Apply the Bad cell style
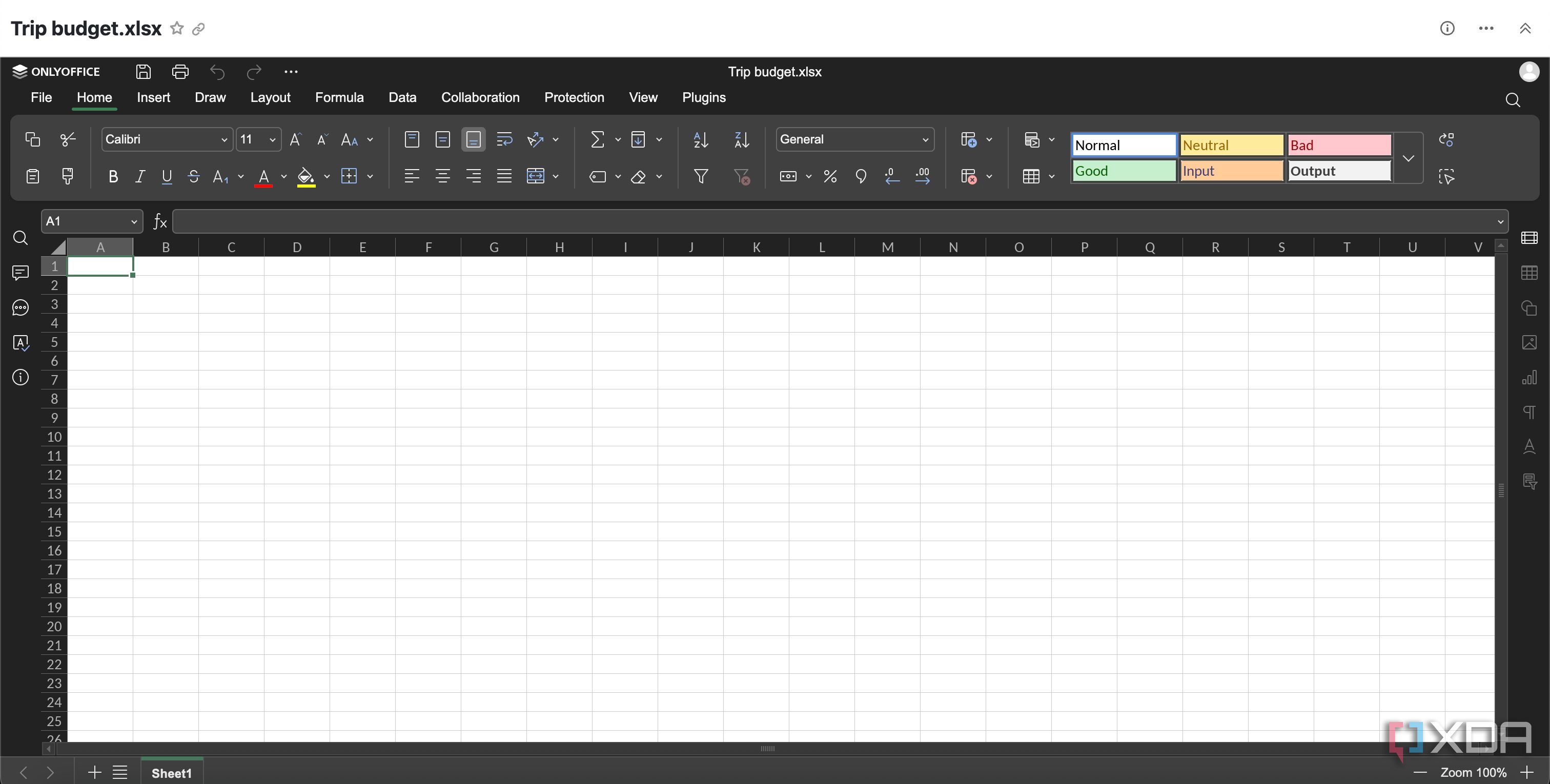This screenshot has width=1550, height=784. tap(1339, 145)
